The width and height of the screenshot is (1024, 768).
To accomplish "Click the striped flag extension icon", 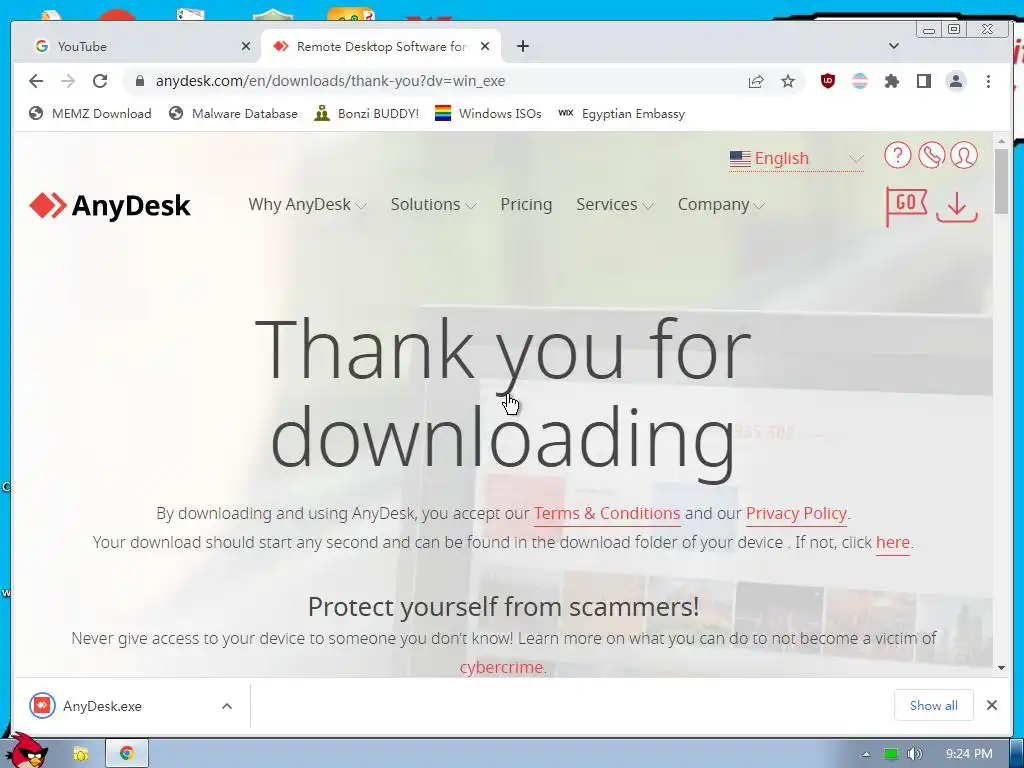I will click(859, 81).
